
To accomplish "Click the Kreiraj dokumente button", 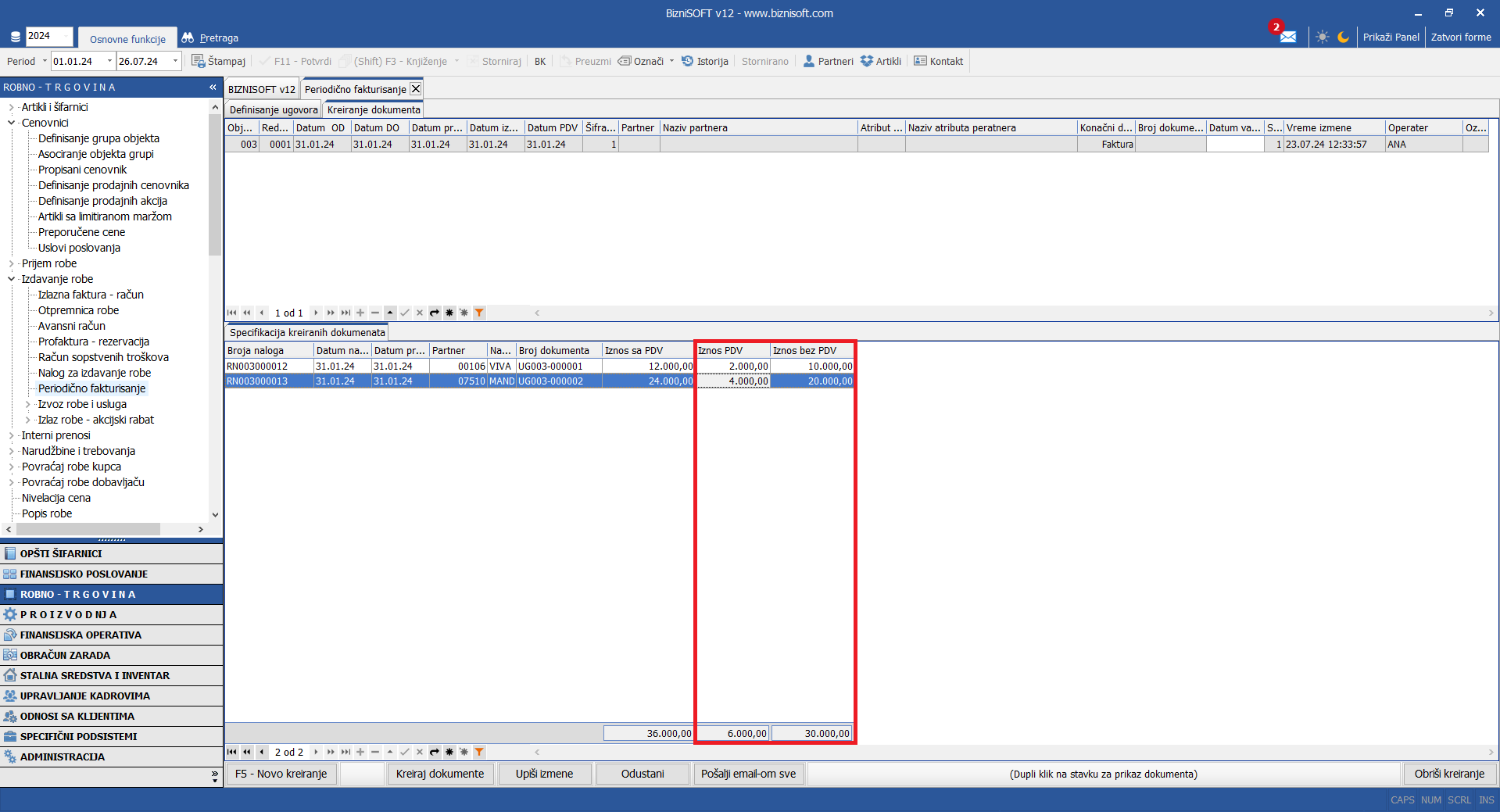I will click(x=439, y=774).
